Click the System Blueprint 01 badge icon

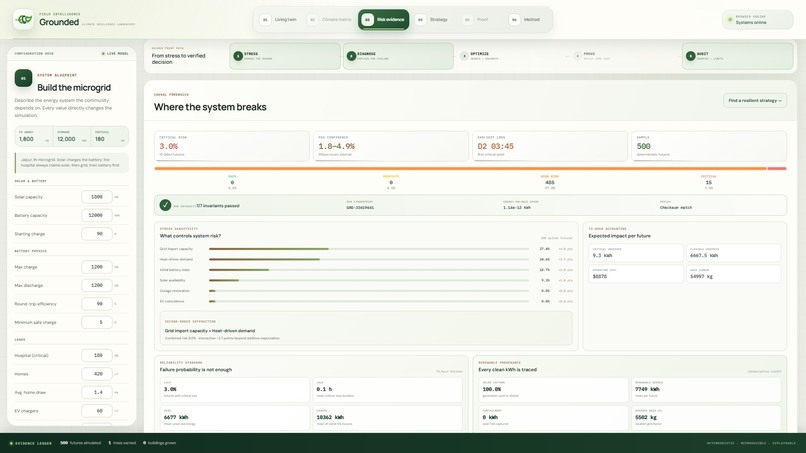click(x=23, y=78)
